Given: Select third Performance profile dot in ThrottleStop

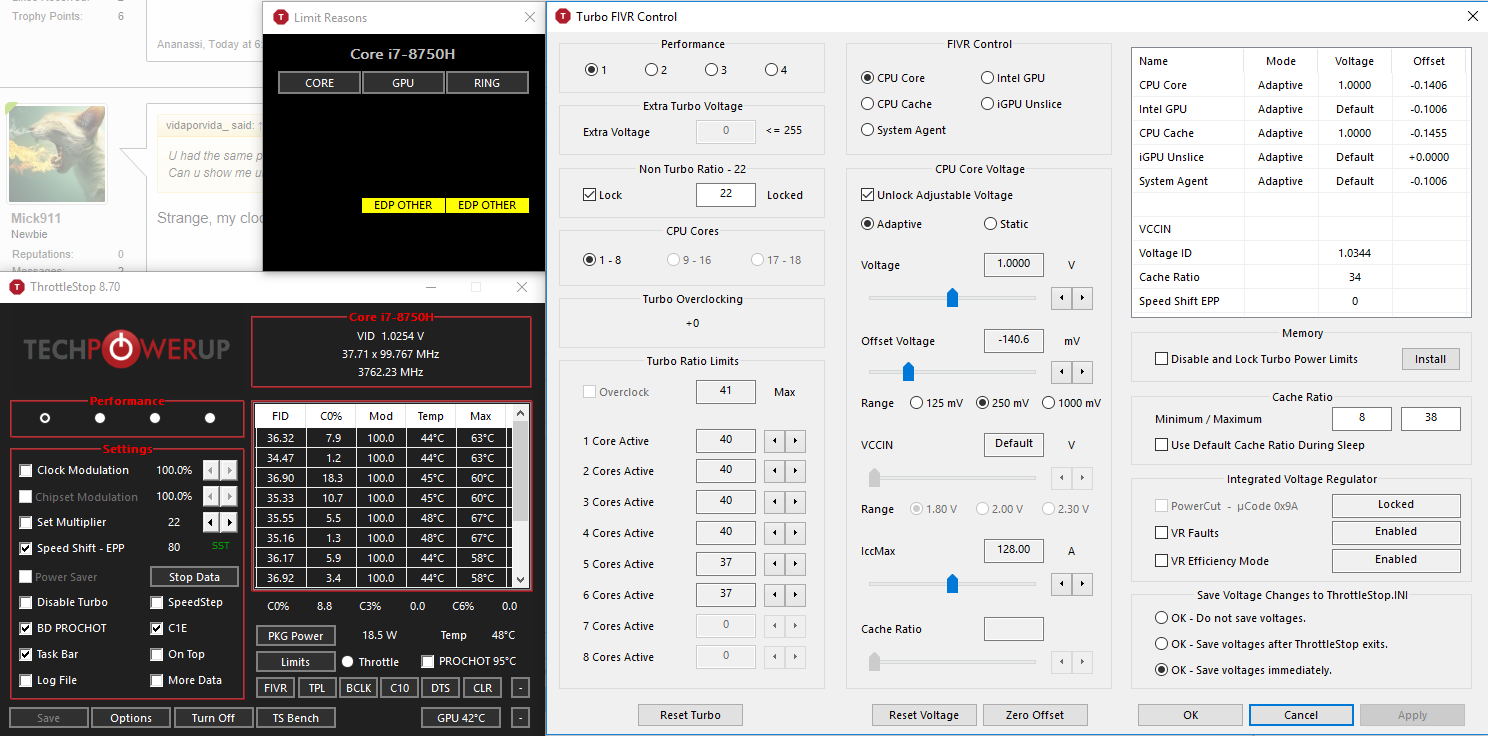Looking at the screenshot, I should [x=155, y=418].
